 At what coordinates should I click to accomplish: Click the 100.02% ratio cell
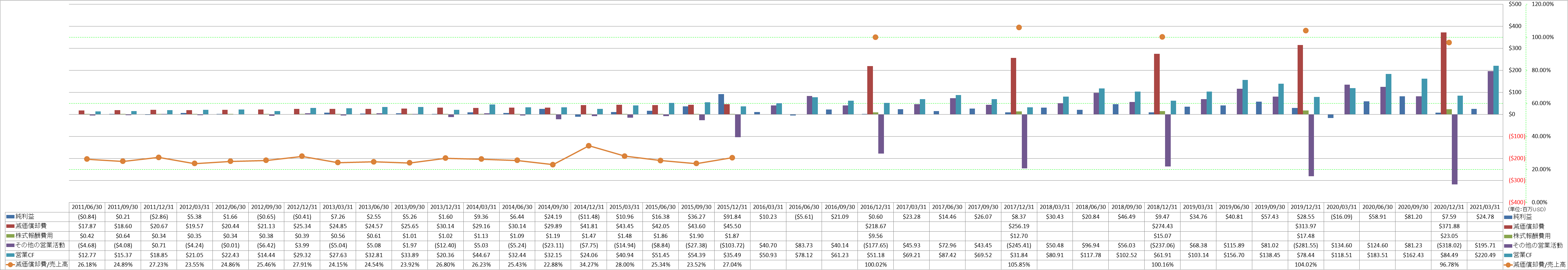click(x=875, y=265)
